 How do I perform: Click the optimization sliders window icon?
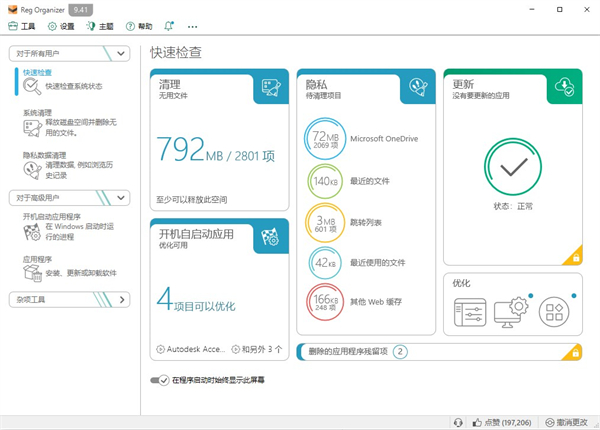470,311
